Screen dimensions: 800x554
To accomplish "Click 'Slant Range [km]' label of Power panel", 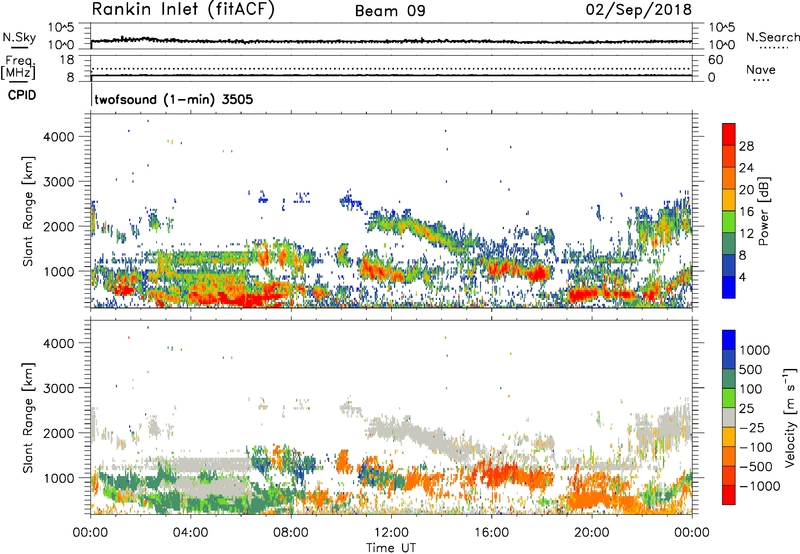I will click(x=27, y=211).
